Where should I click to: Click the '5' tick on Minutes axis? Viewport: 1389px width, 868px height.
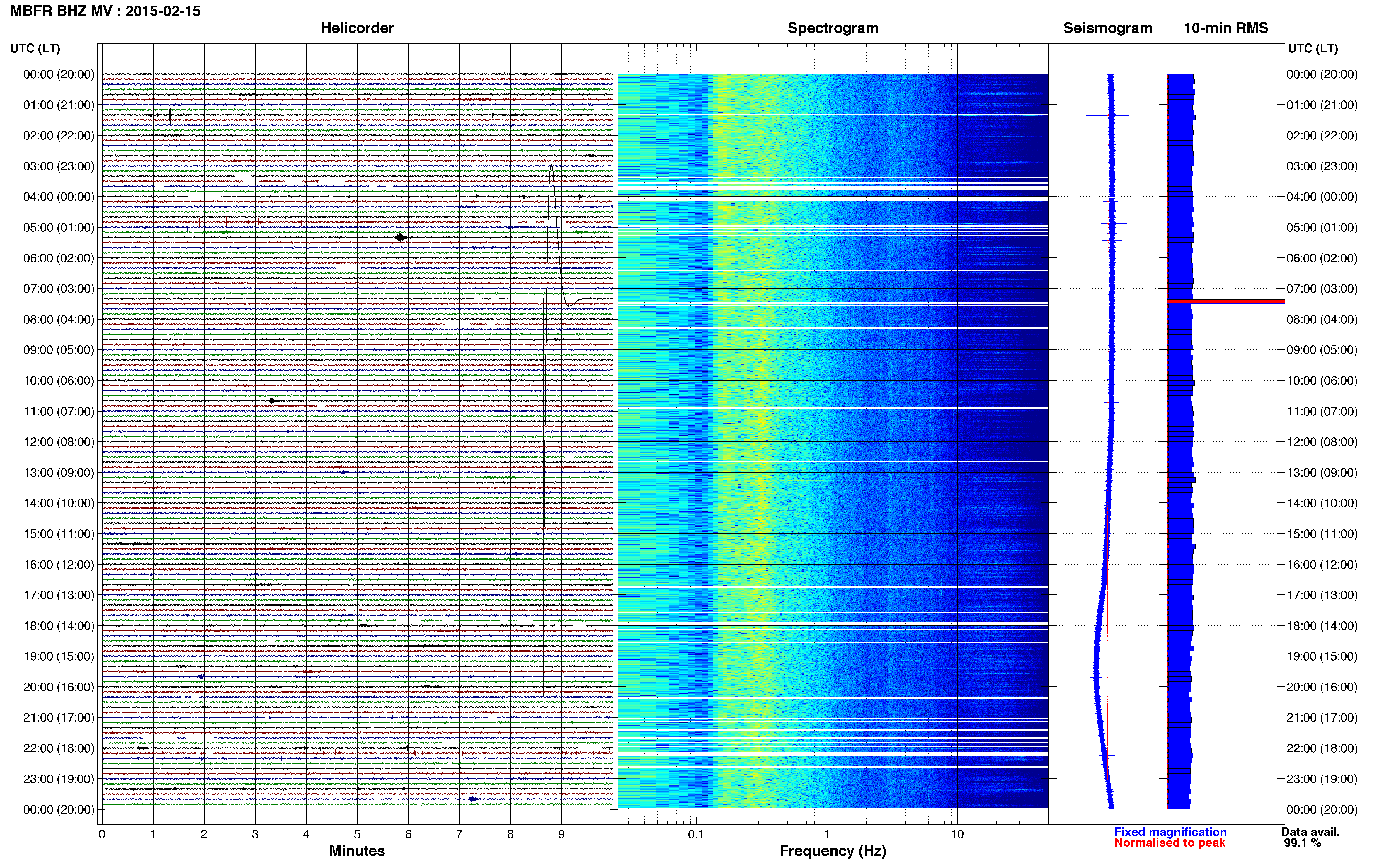[x=357, y=834]
